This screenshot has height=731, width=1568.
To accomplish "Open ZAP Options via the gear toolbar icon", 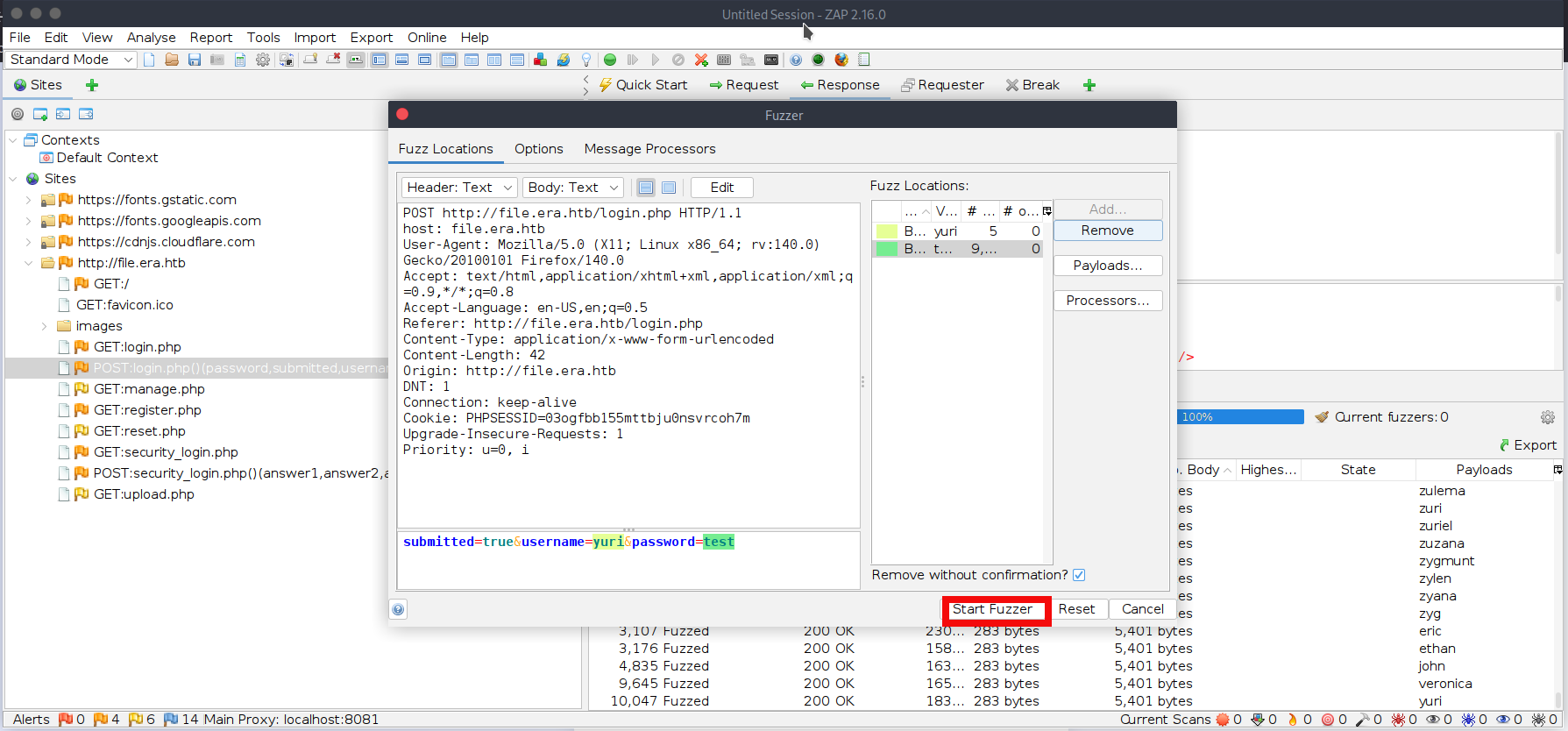I will point(262,60).
